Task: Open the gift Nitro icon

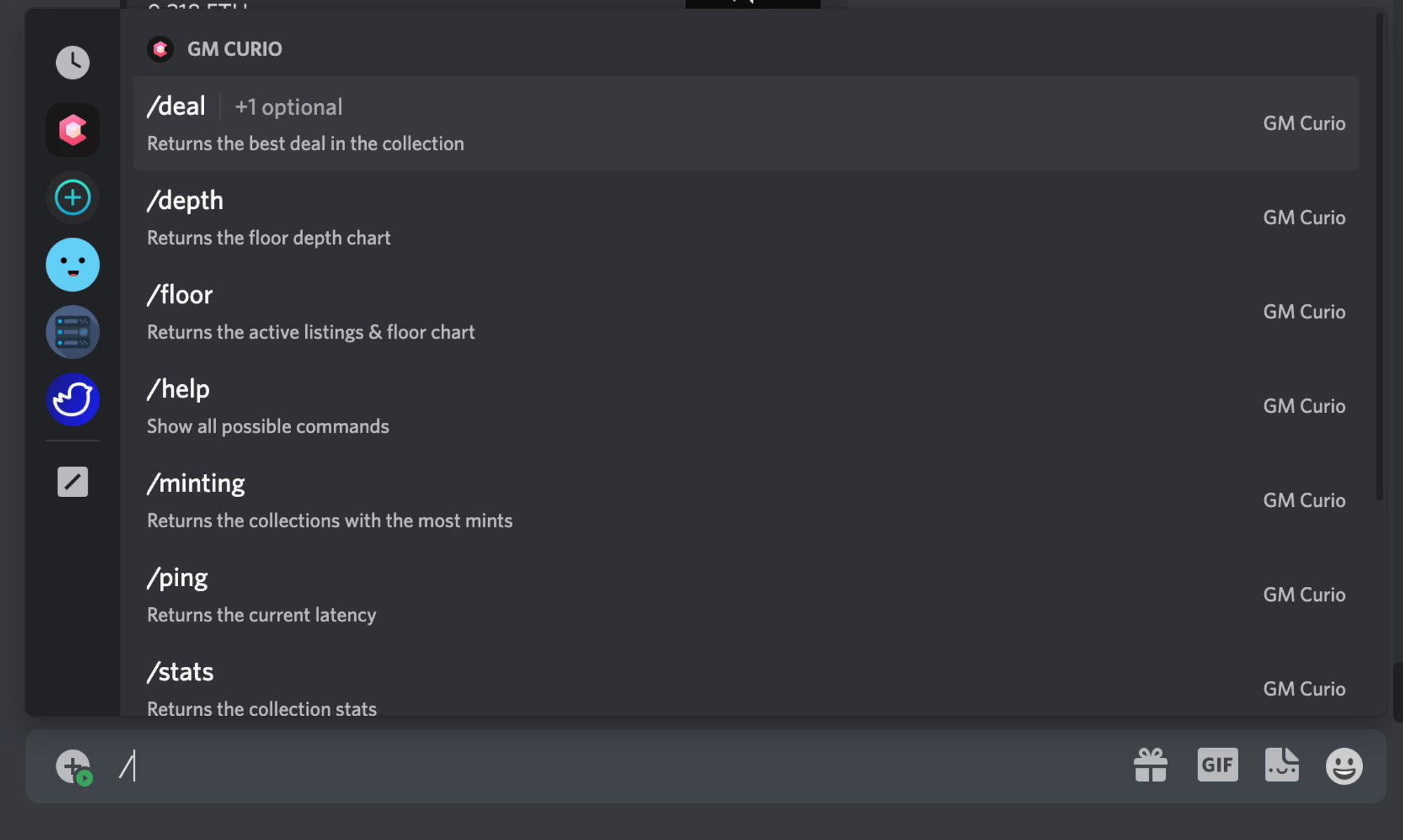Action: pyautogui.click(x=1150, y=765)
